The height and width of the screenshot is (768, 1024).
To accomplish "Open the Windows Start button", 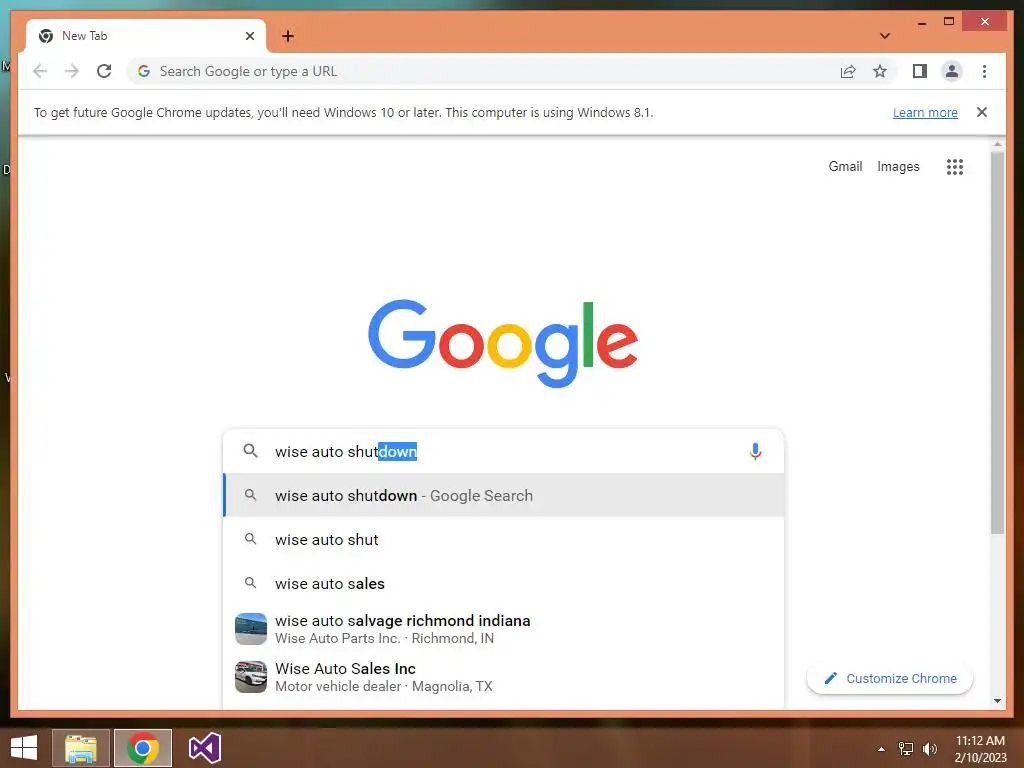I will click(x=24, y=748).
